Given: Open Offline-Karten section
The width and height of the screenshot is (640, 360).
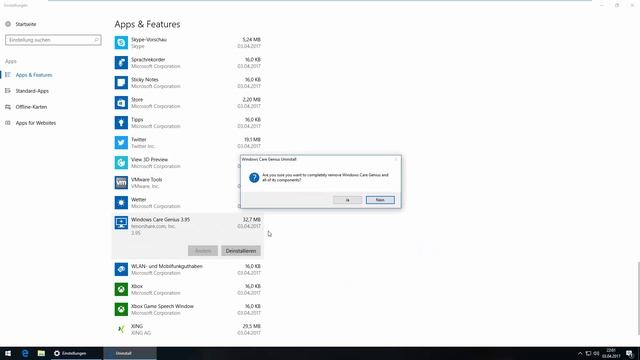Looking at the screenshot, I should click(x=31, y=107).
